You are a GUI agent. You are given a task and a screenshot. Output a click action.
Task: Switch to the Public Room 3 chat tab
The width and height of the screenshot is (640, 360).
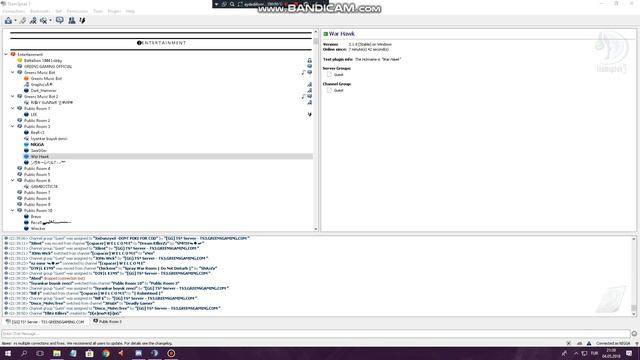point(107,322)
